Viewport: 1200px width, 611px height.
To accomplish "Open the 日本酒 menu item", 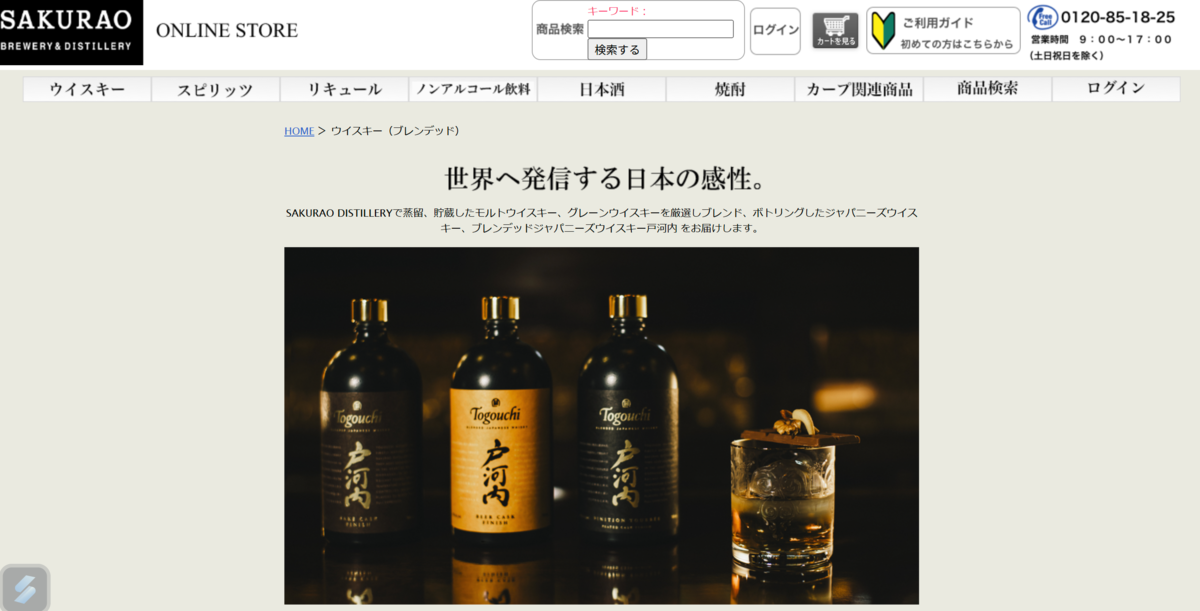I will (602, 89).
